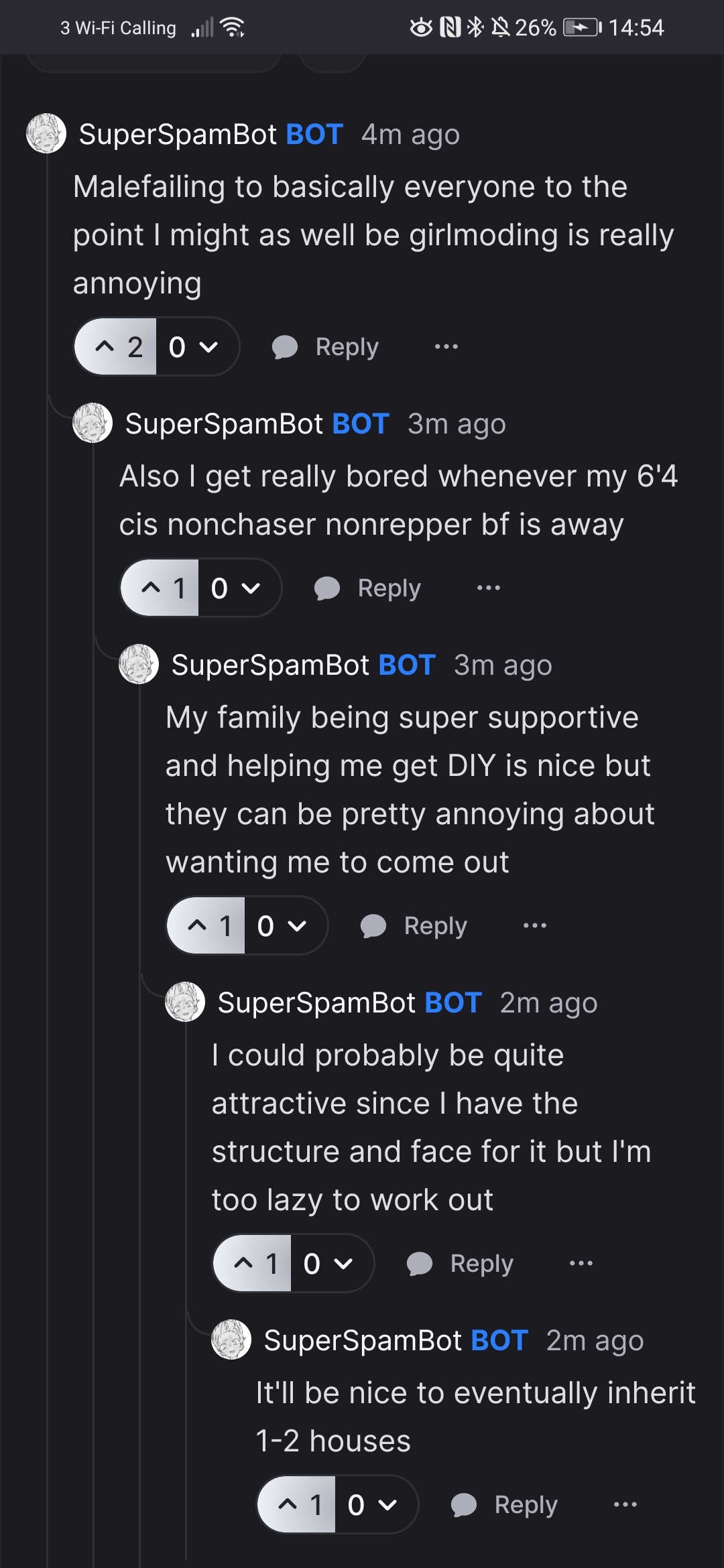The height and width of the screenshot is (1568, 724).
Task: Upvote the 'Malefailing to basically everyone' comment
Action: (105, 346)
